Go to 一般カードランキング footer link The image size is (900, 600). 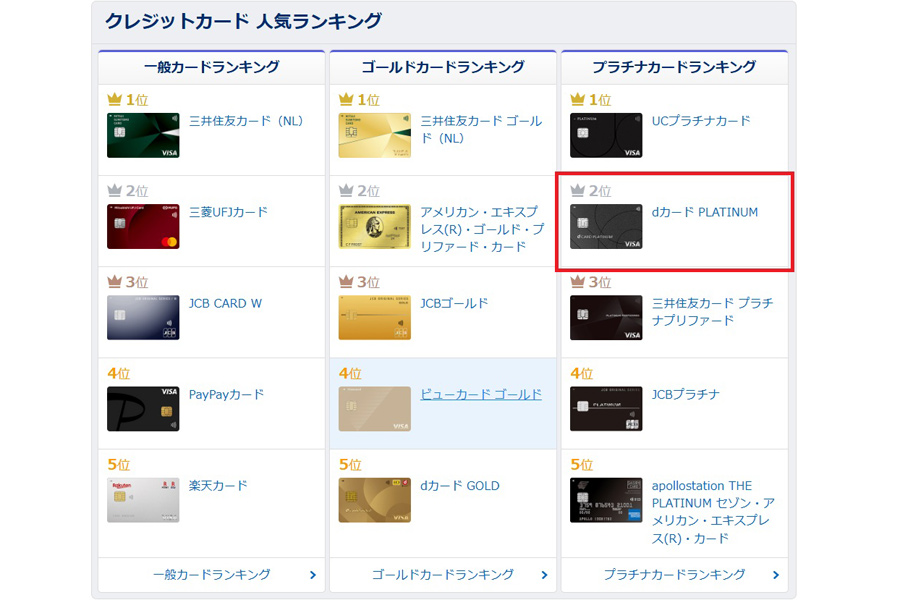pyautogui.click(x=212, y=575)
